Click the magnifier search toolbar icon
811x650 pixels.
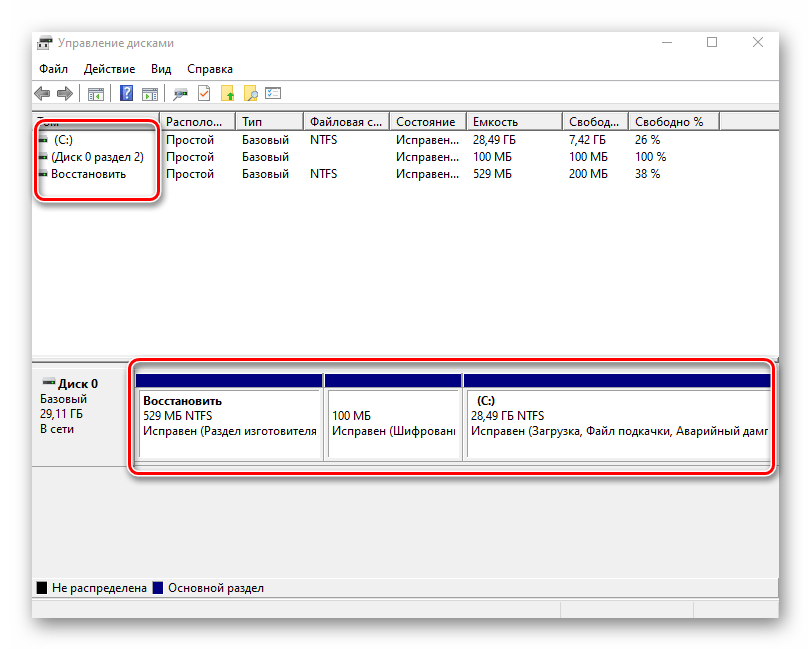[x=250, y=94]
